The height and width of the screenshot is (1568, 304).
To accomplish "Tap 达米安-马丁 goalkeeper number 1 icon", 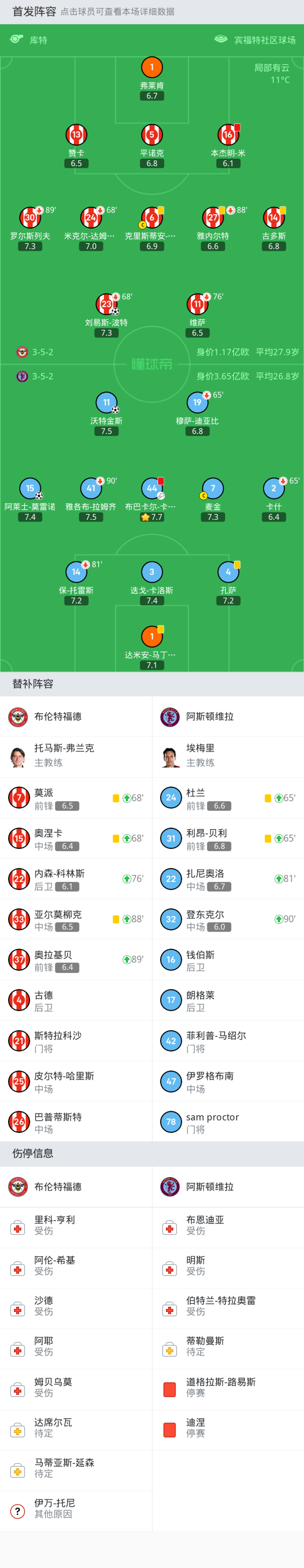I will (x=152, y=637).
